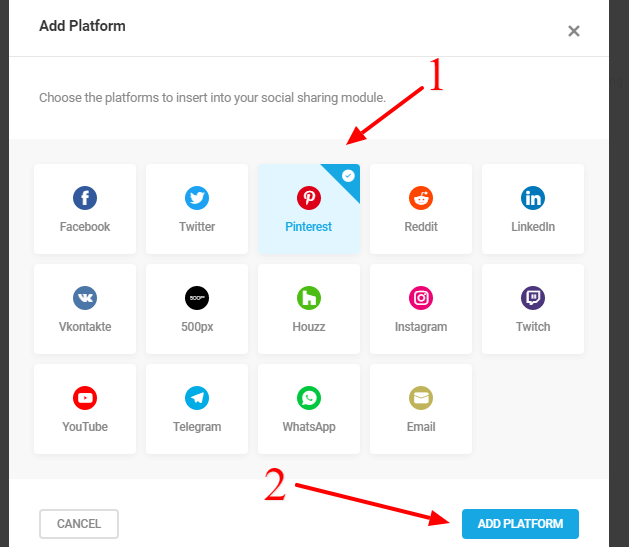Select the red YouTube icon
Viewport: 629px width, 547px height.
pyautogui.click(x=85, y=398)
